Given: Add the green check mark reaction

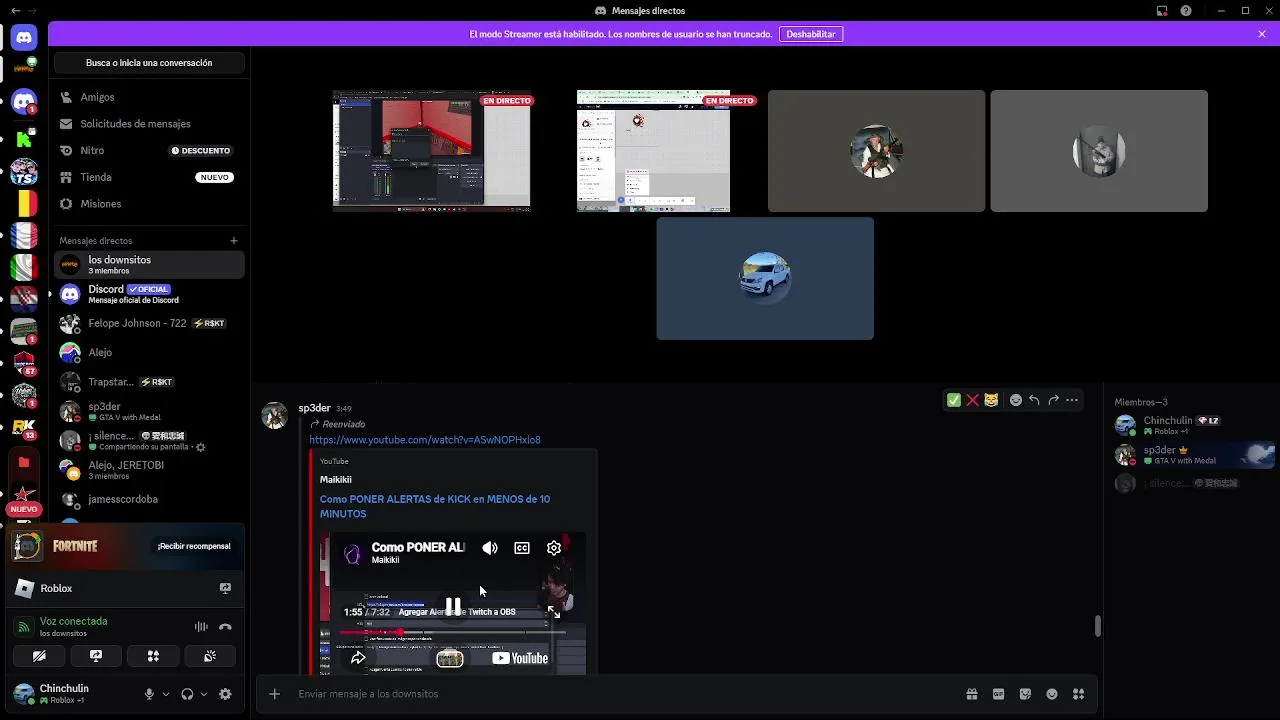Looking at the screenshot, I should (954, 400).
